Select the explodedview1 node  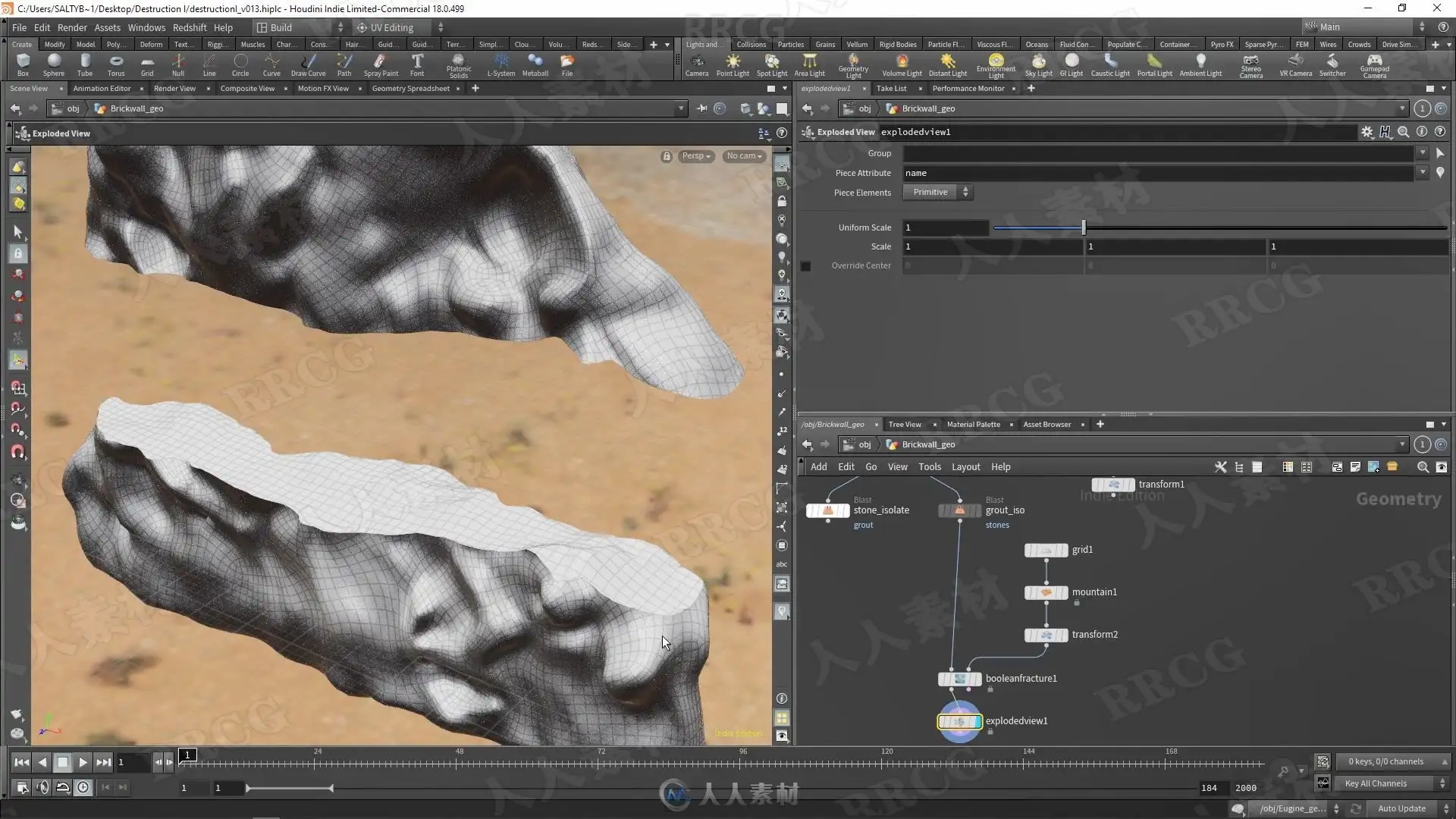click(960, 721)
